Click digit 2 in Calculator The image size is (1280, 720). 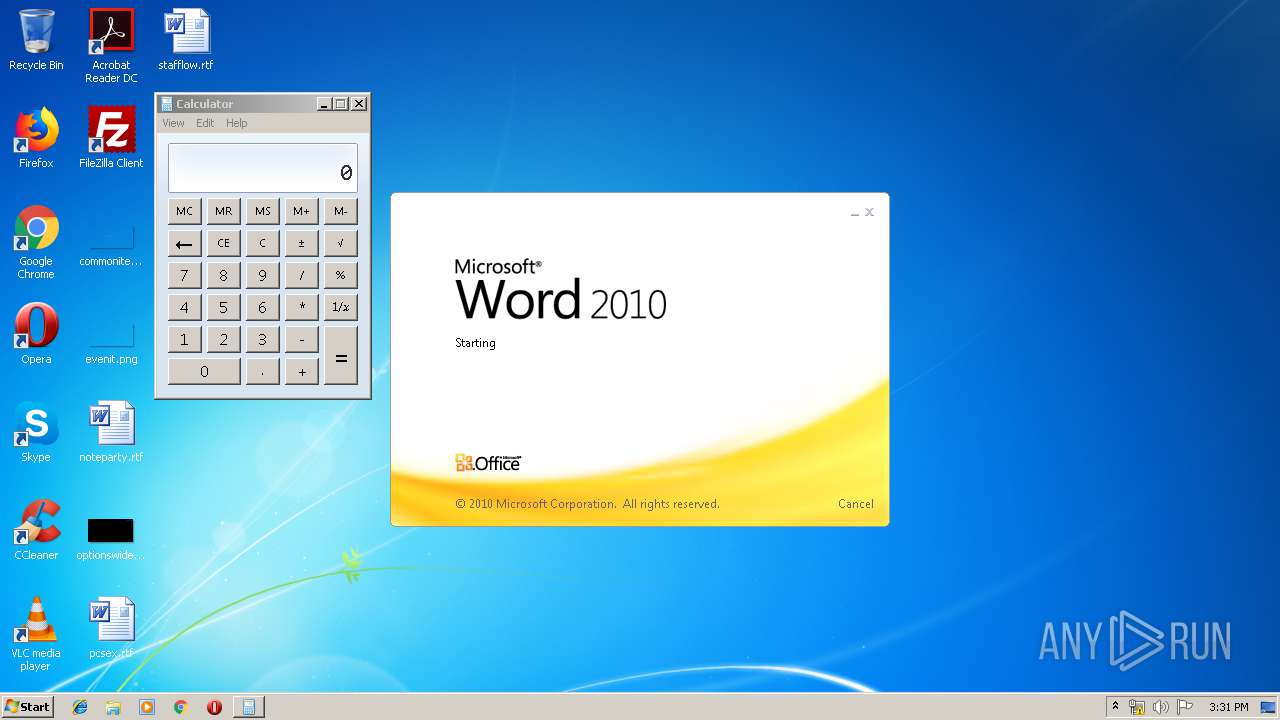tap(223, 339)
